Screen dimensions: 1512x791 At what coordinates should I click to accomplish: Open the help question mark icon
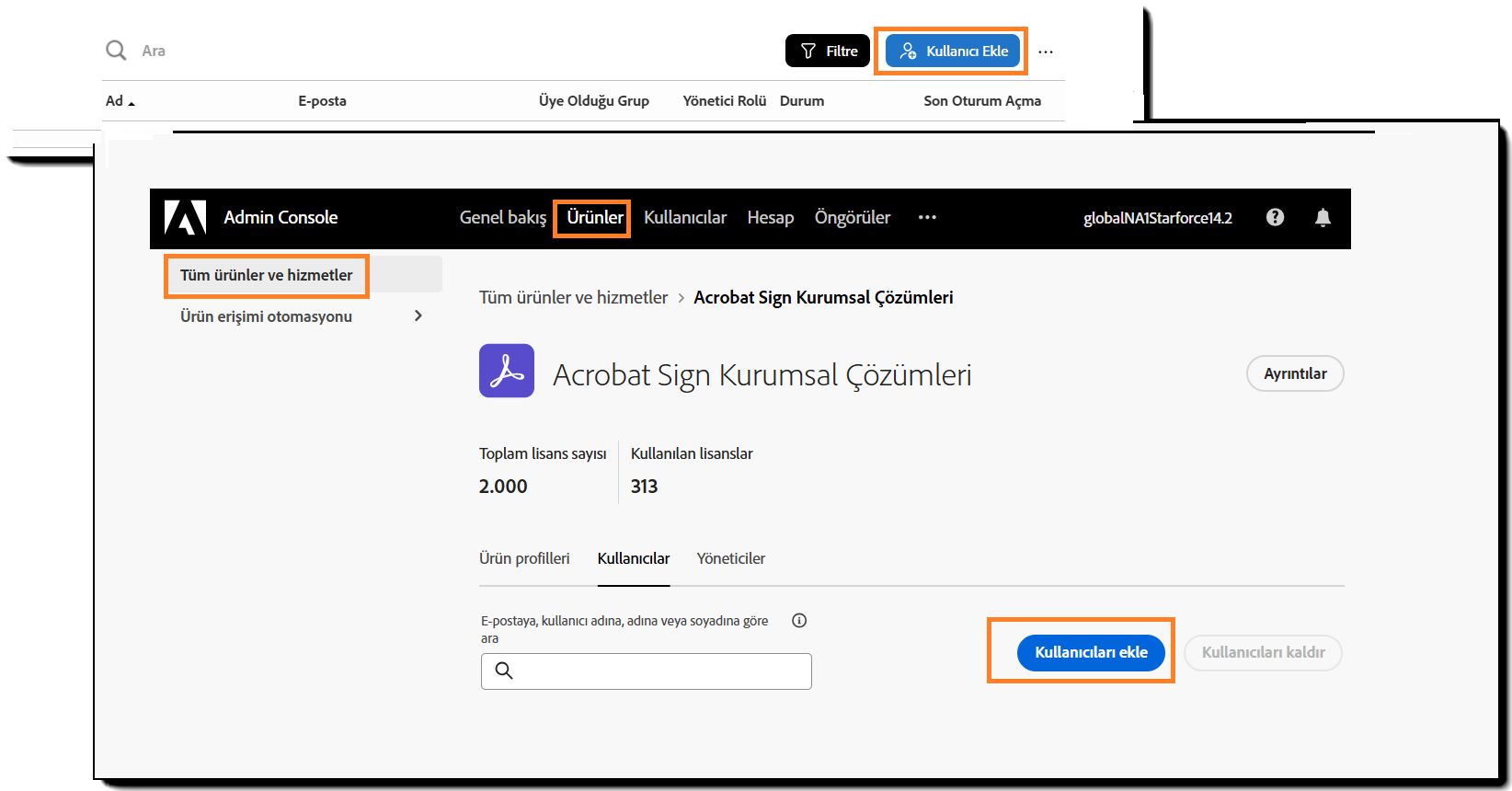pos(1275,217)
